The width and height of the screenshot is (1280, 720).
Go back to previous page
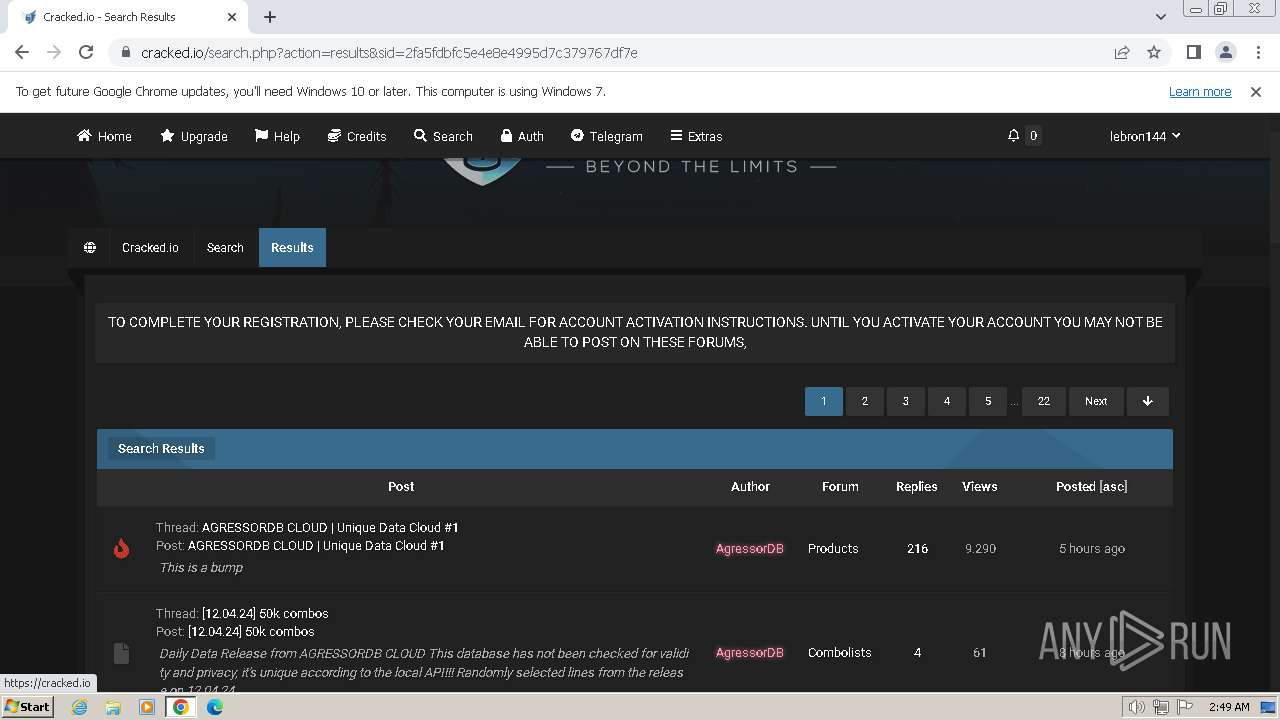pos(22,52)
